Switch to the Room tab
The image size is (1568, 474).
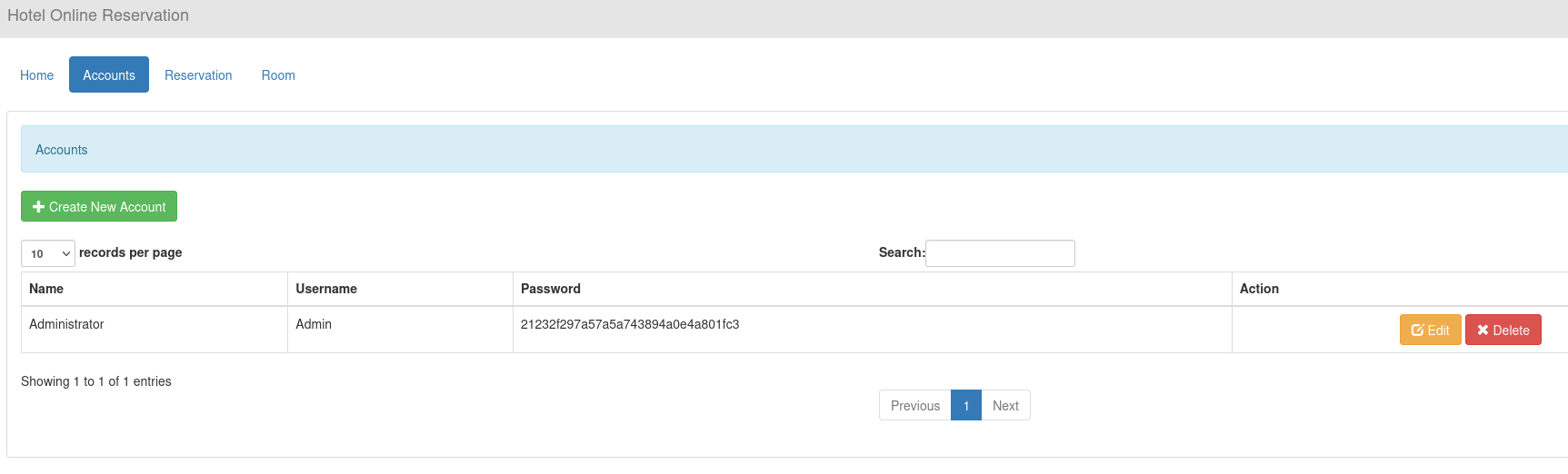278,75
